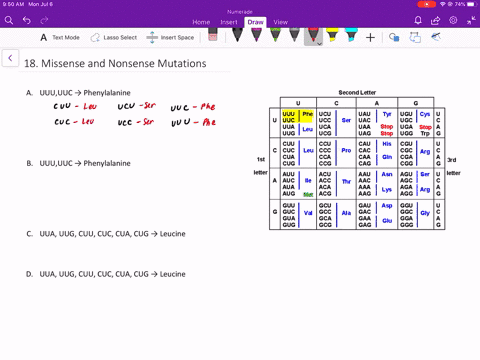Click the page title Missense and Nonsense Mutations
The width and height of the screenshot is (480, 360).
pos(115,63)
